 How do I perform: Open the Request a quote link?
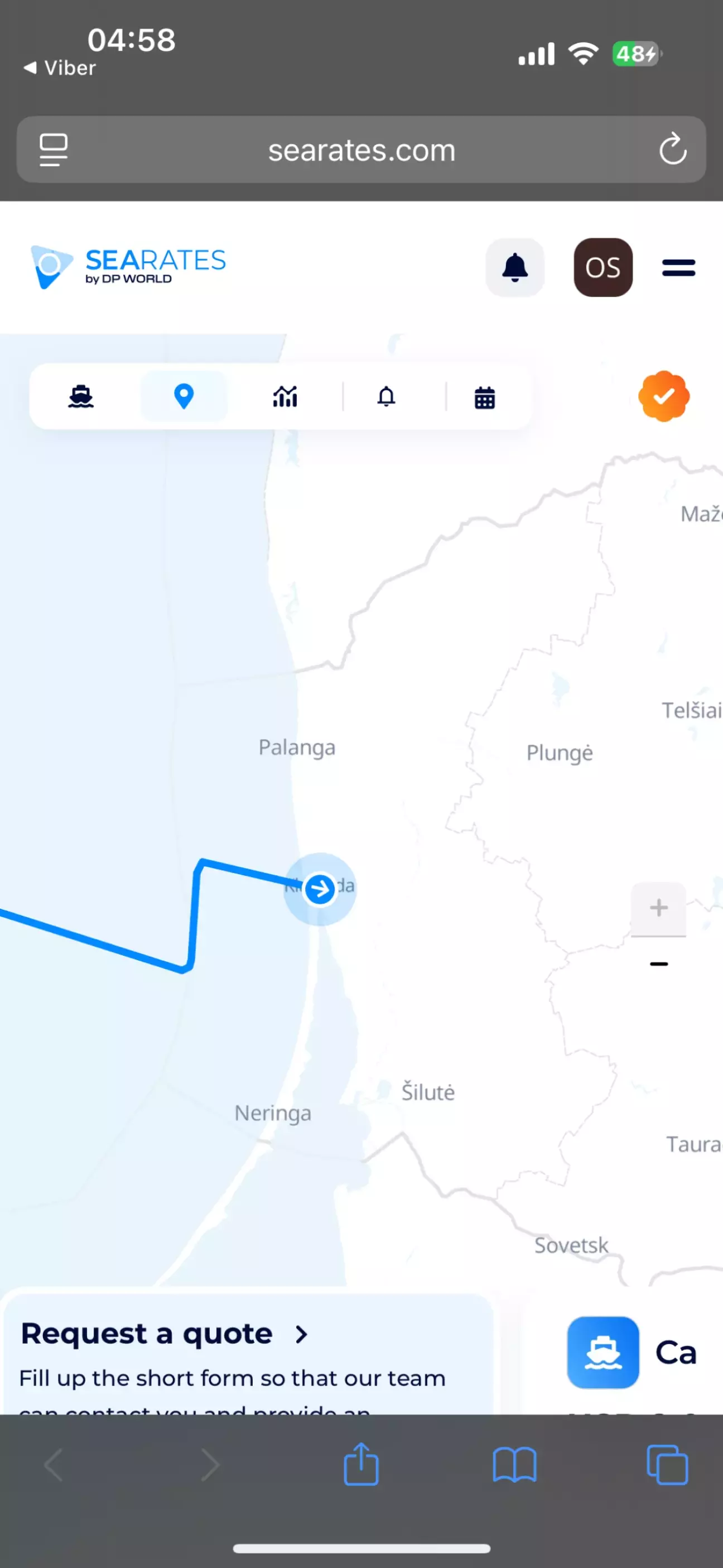tap(147, 1334)
